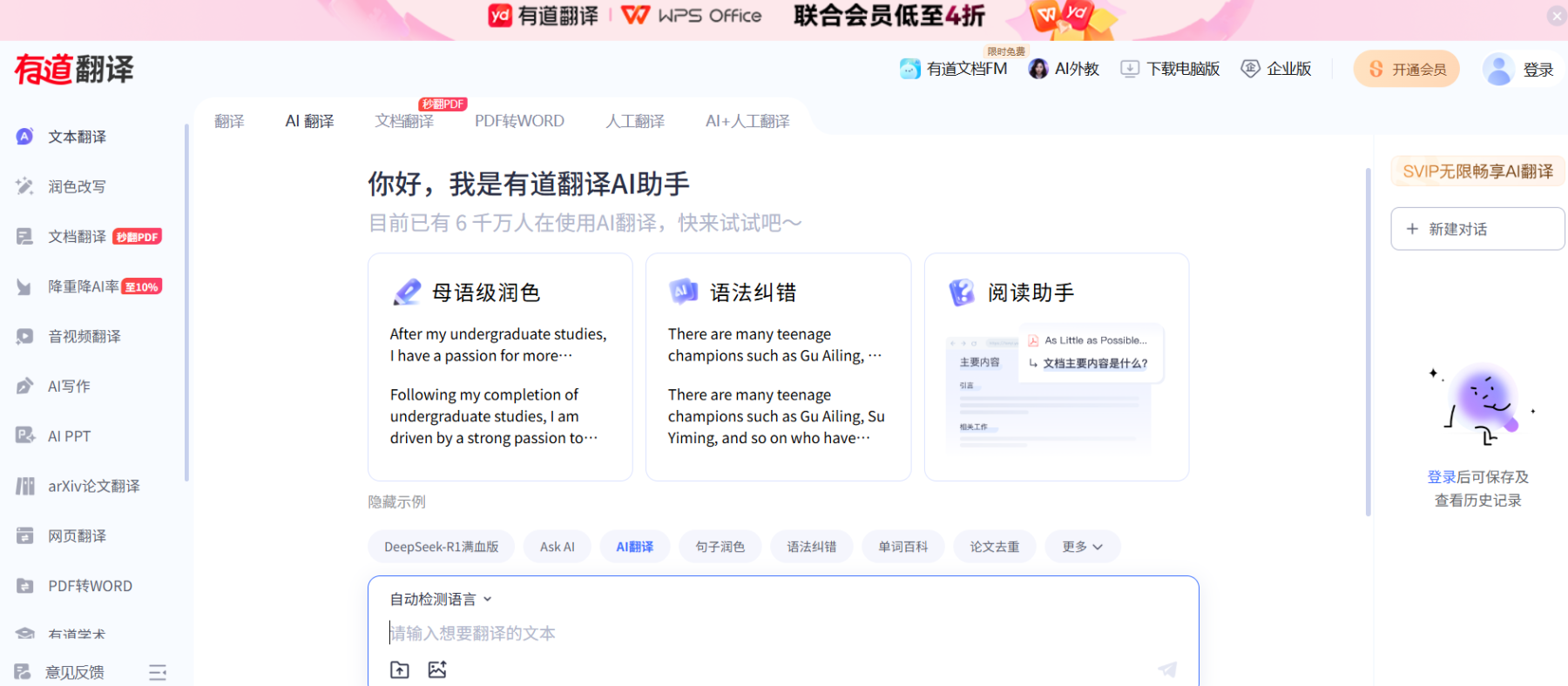Open the AI外教 avatar icon

click(x=1037, y=69)
